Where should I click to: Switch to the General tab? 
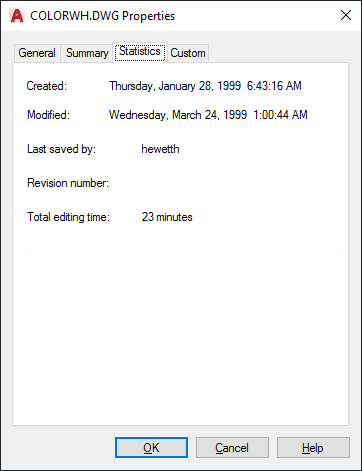pyautogui.click(x=37, y=53)
